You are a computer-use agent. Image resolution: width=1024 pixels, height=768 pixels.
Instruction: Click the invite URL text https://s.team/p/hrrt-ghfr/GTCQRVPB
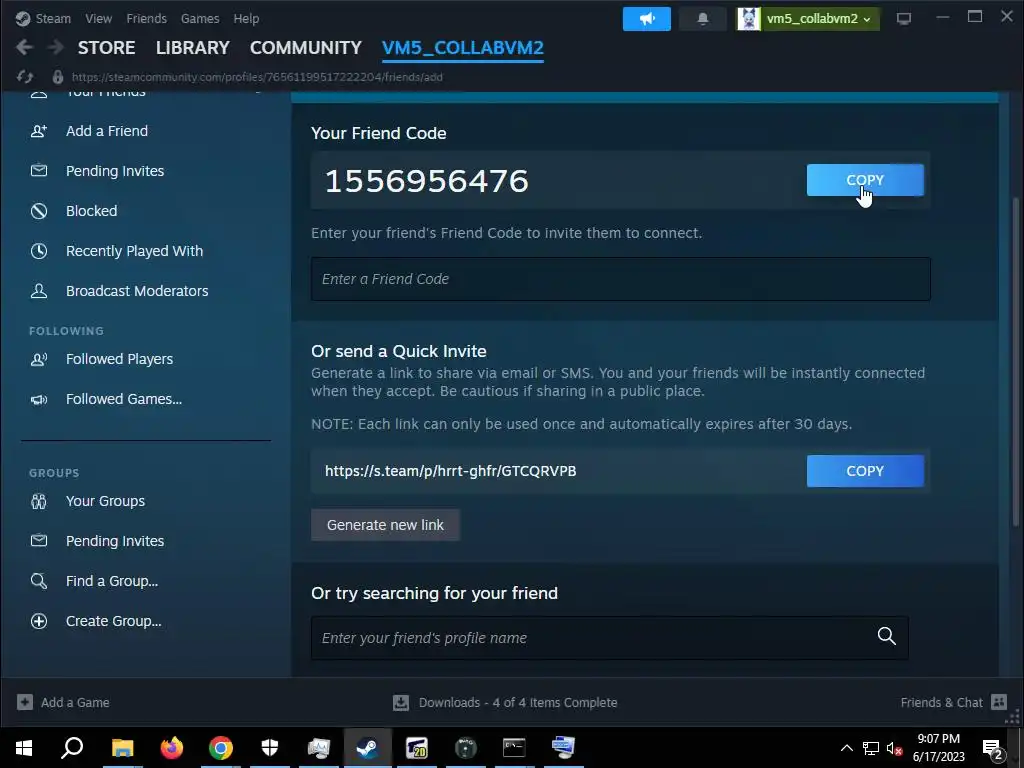pyautogui.click(x=451, y=471)
